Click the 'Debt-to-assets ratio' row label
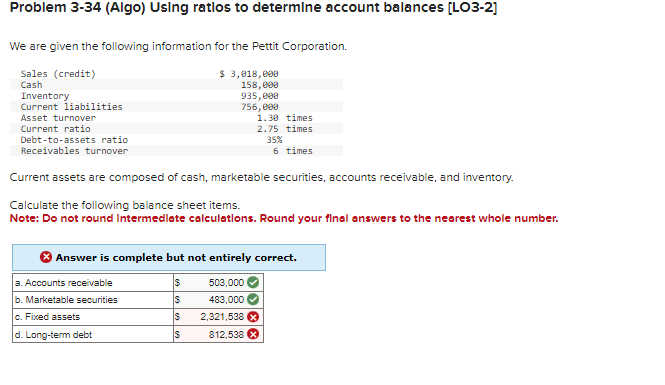 (x=74, y=140)
